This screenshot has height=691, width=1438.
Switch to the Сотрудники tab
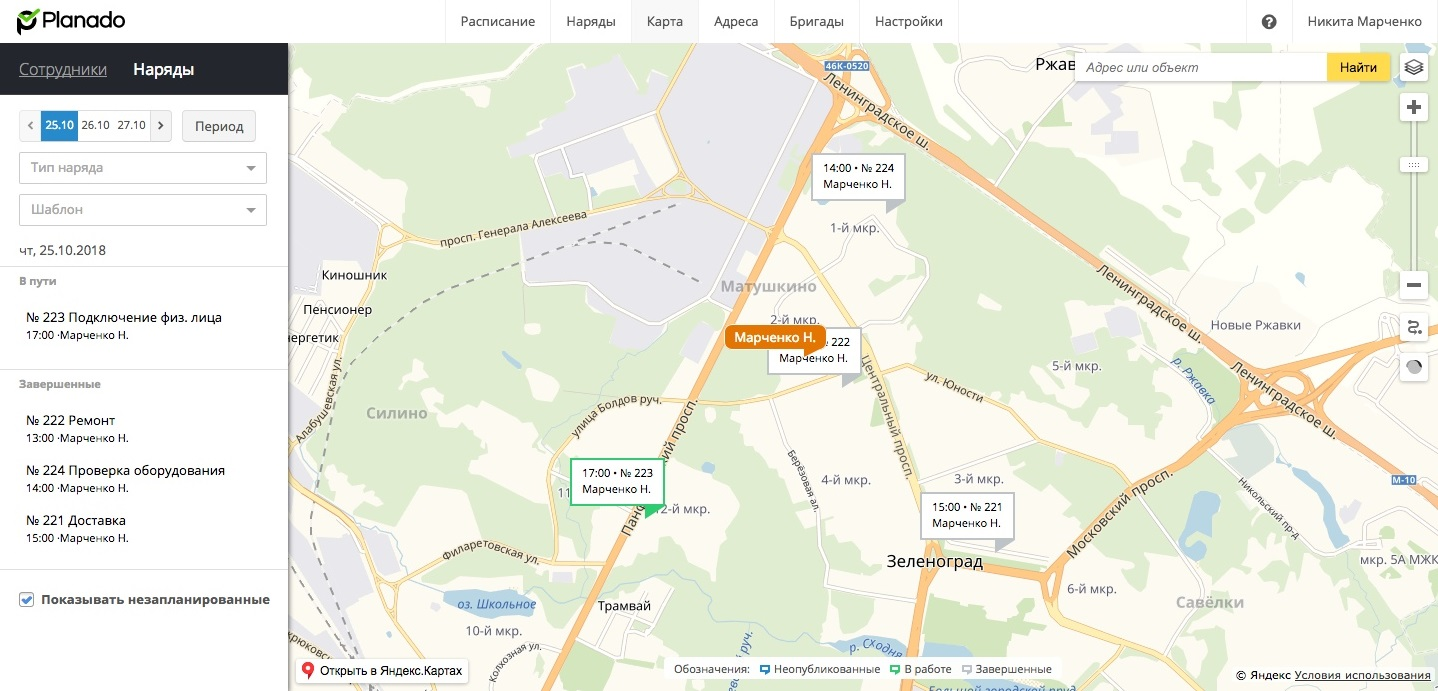(x=63, y=70)
